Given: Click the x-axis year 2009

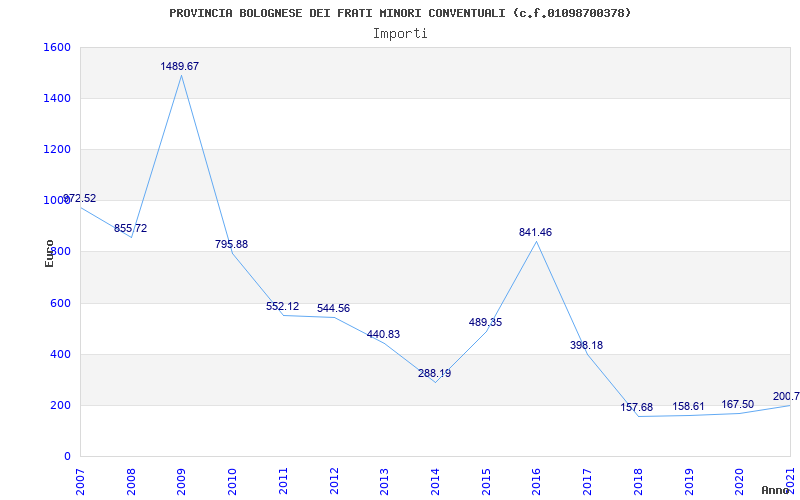Looking at the screenshot, I should (181, 481).
